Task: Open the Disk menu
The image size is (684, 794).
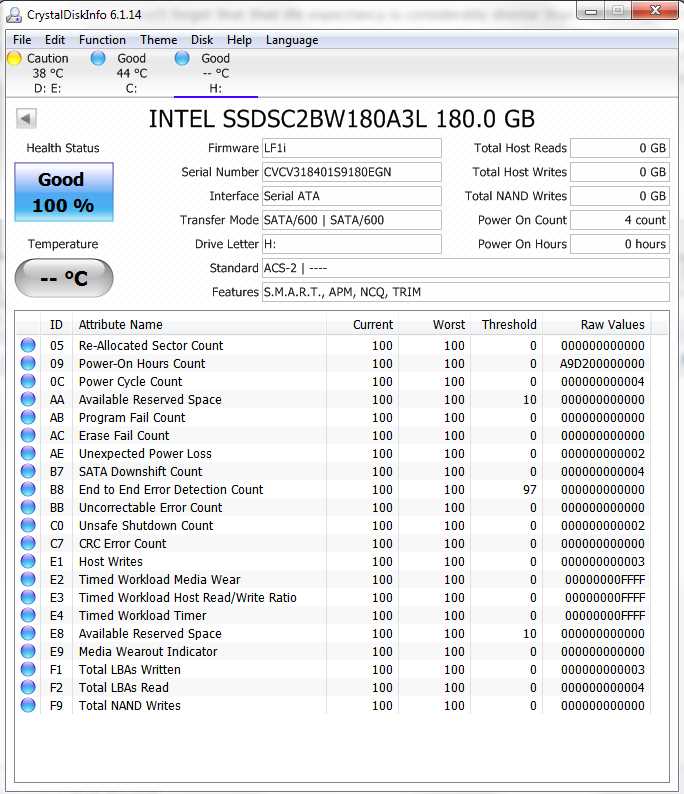Action: click(202, 40)
